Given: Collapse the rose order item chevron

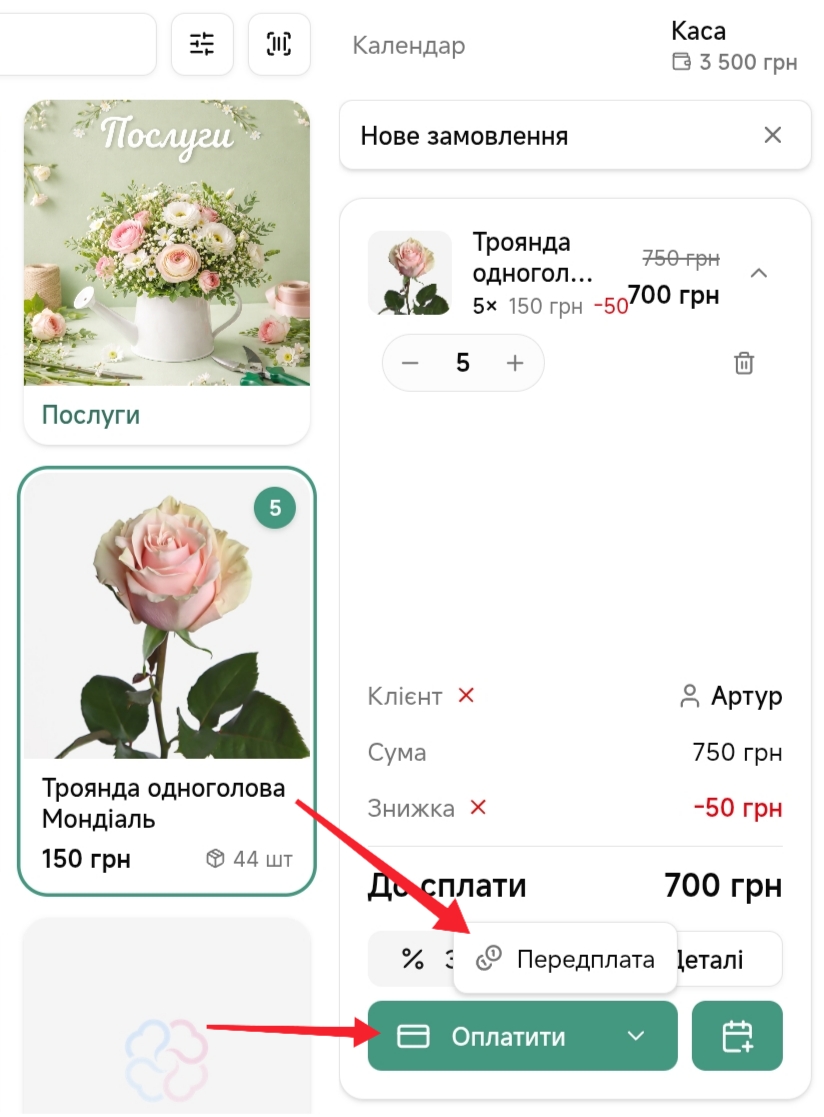Looking at the screenshot, I should pyautogui.click(x=759, y=274).
